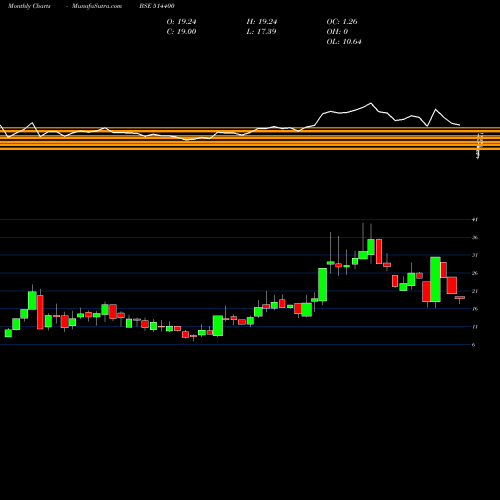
Task: Click the price axis label 31
Action: [x=475, y=255]
